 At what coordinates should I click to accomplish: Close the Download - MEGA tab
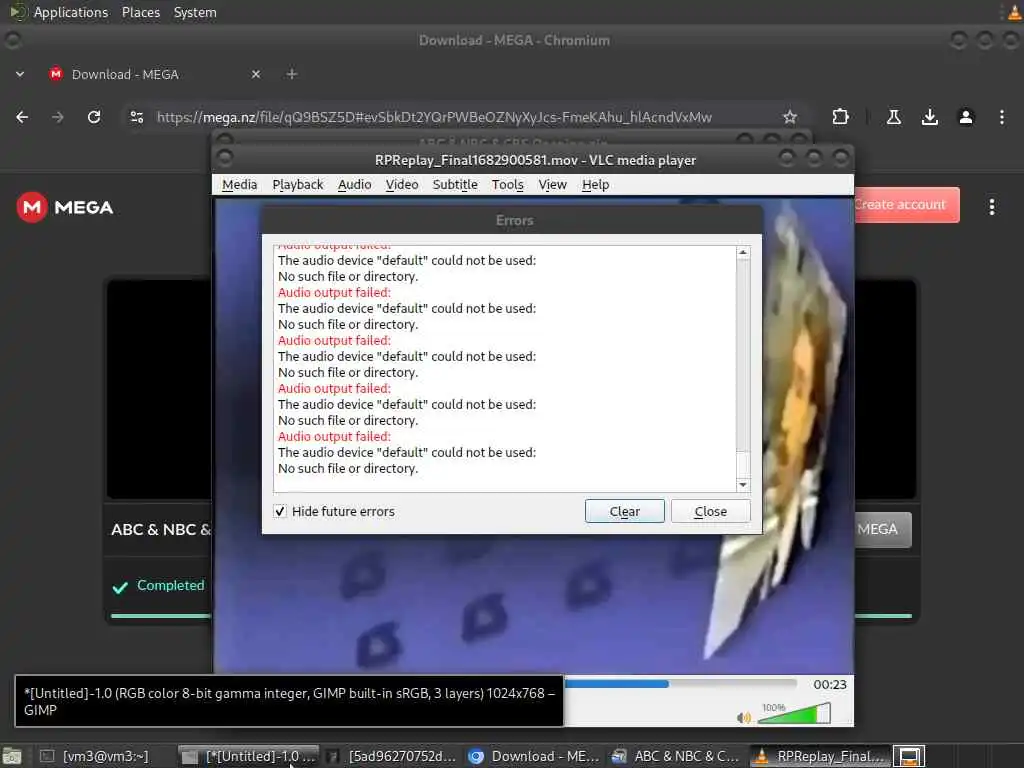256,74
